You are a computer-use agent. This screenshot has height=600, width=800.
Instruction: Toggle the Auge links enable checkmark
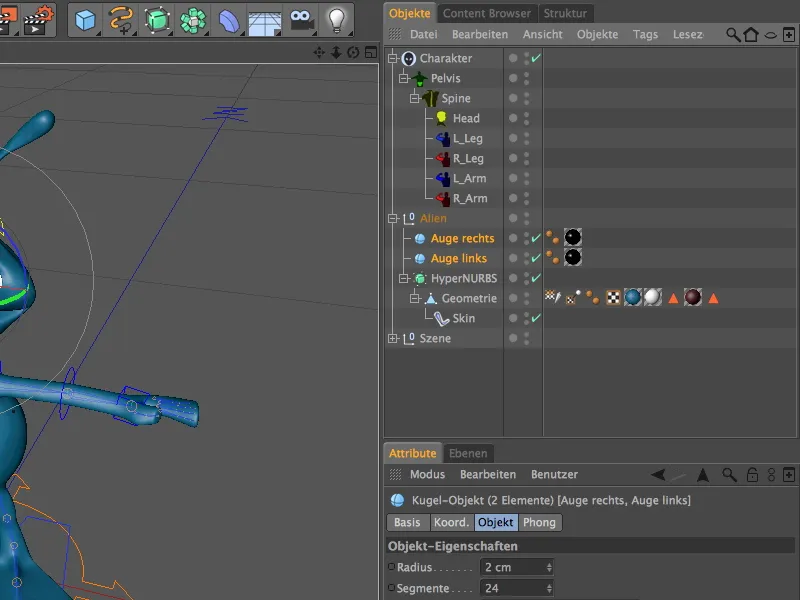[x=536, y=258]
